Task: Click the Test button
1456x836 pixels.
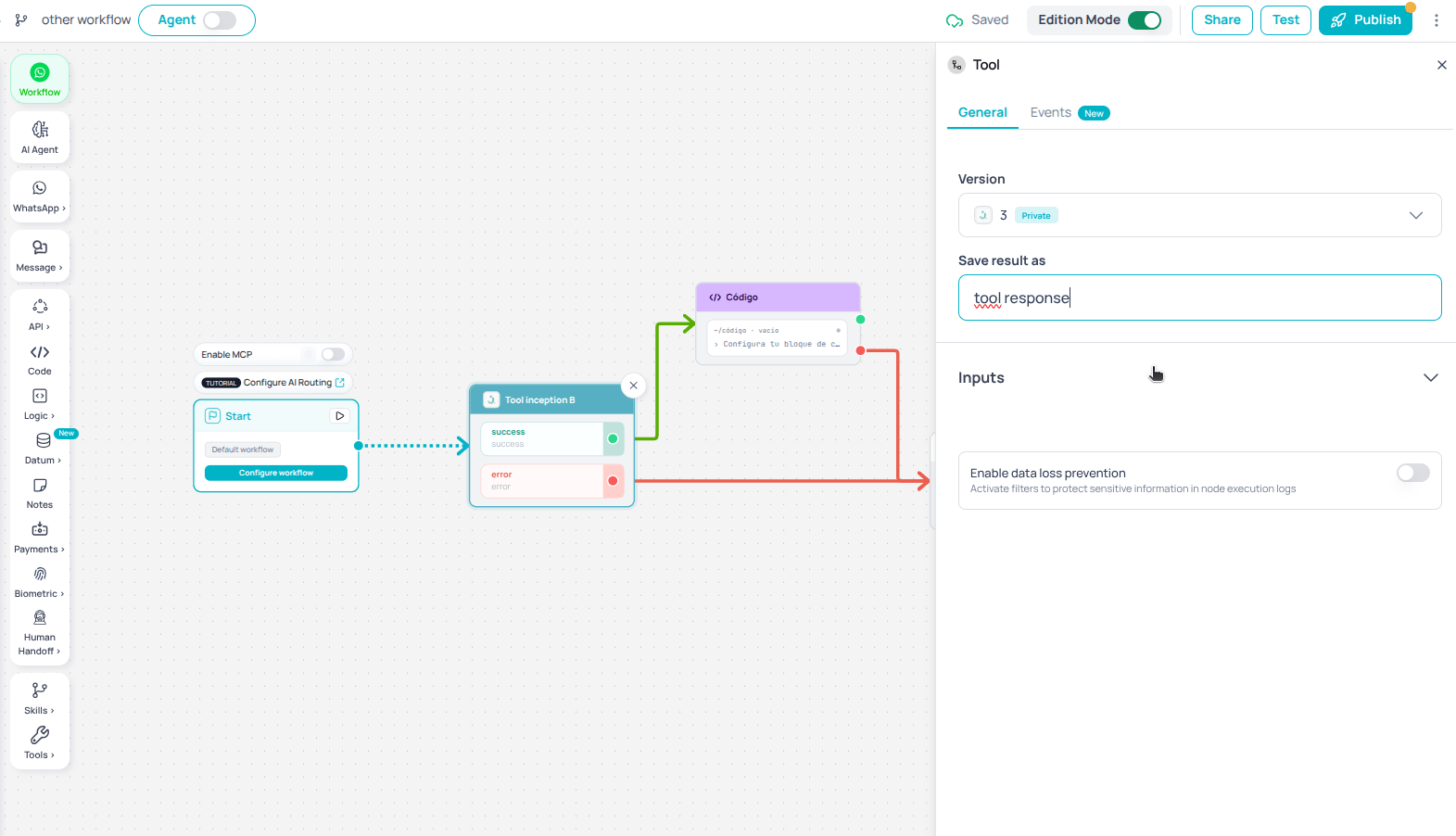Action: point(1285,20)
